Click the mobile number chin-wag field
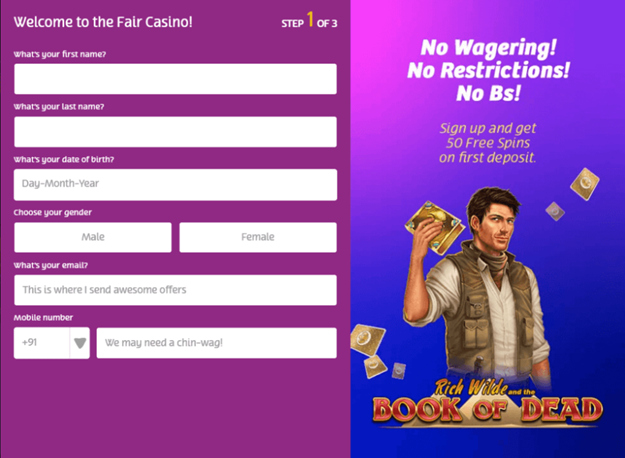The height and width of the screenshot is (458, 625). pos(216,343)
